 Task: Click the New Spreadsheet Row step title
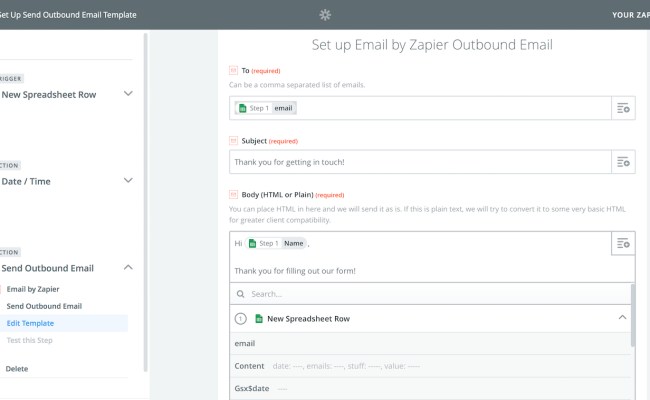[49, 95]
